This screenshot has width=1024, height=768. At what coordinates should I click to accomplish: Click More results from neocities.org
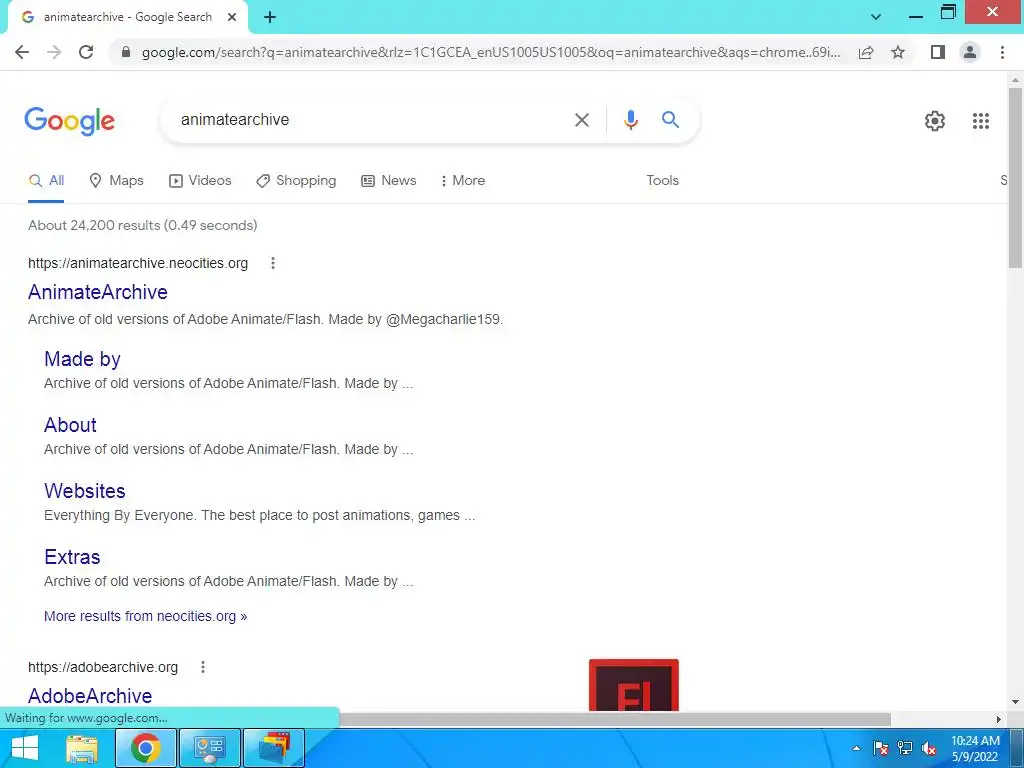[x=146, y=616]
